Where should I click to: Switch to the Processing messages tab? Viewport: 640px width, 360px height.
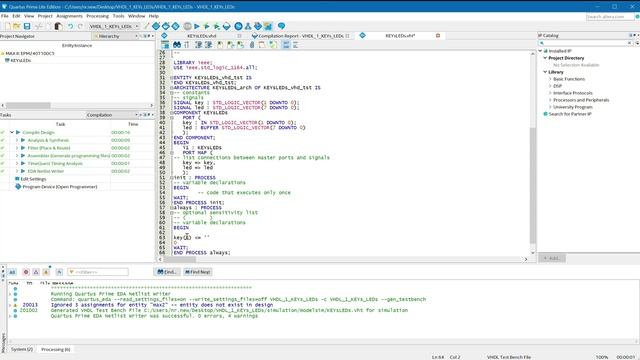(x=56, y=349)
